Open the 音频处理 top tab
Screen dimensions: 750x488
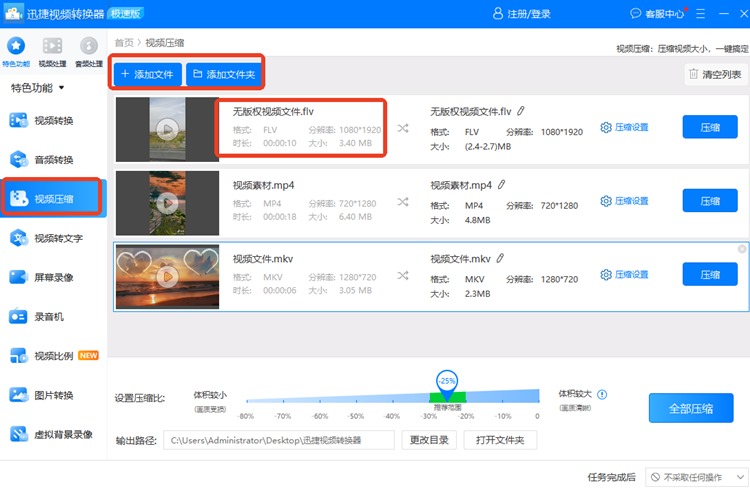[x=88, y=52]
